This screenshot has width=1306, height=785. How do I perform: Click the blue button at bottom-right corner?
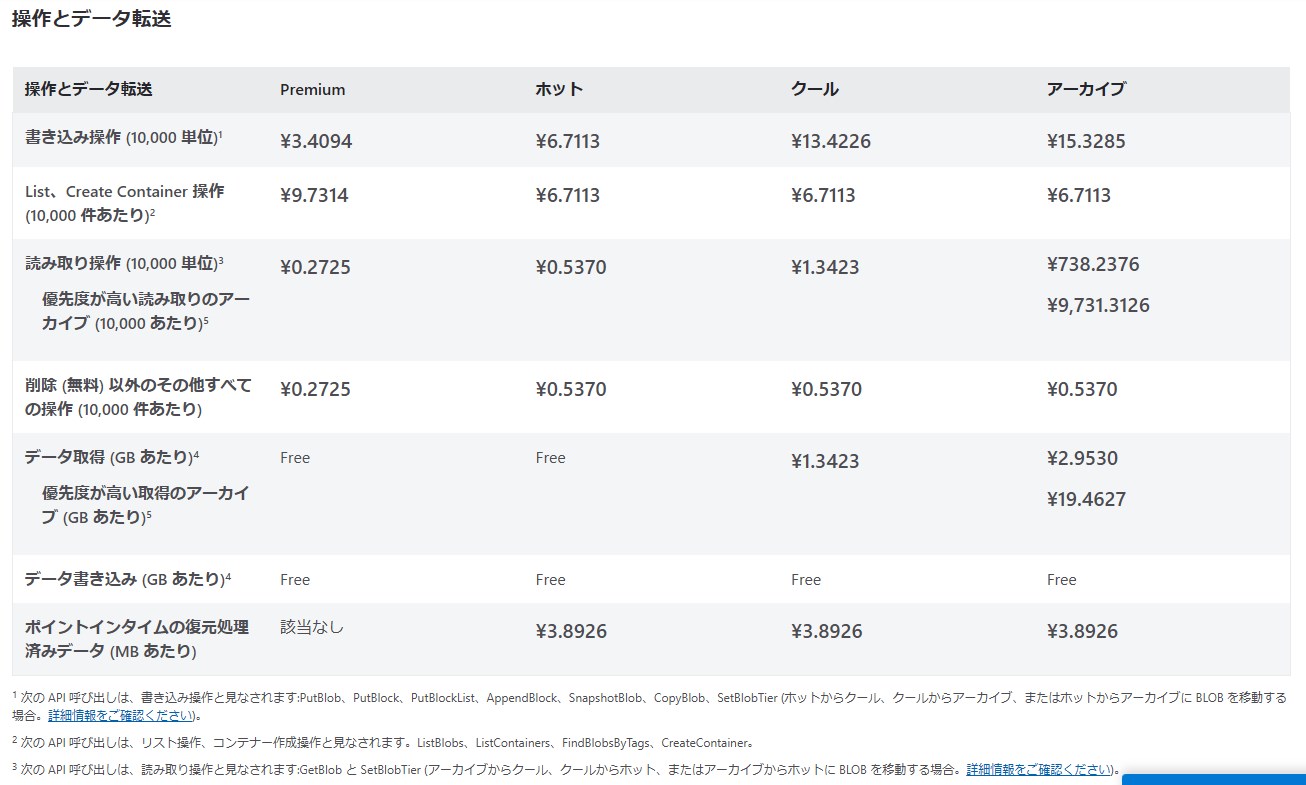tap(1213, 778)
